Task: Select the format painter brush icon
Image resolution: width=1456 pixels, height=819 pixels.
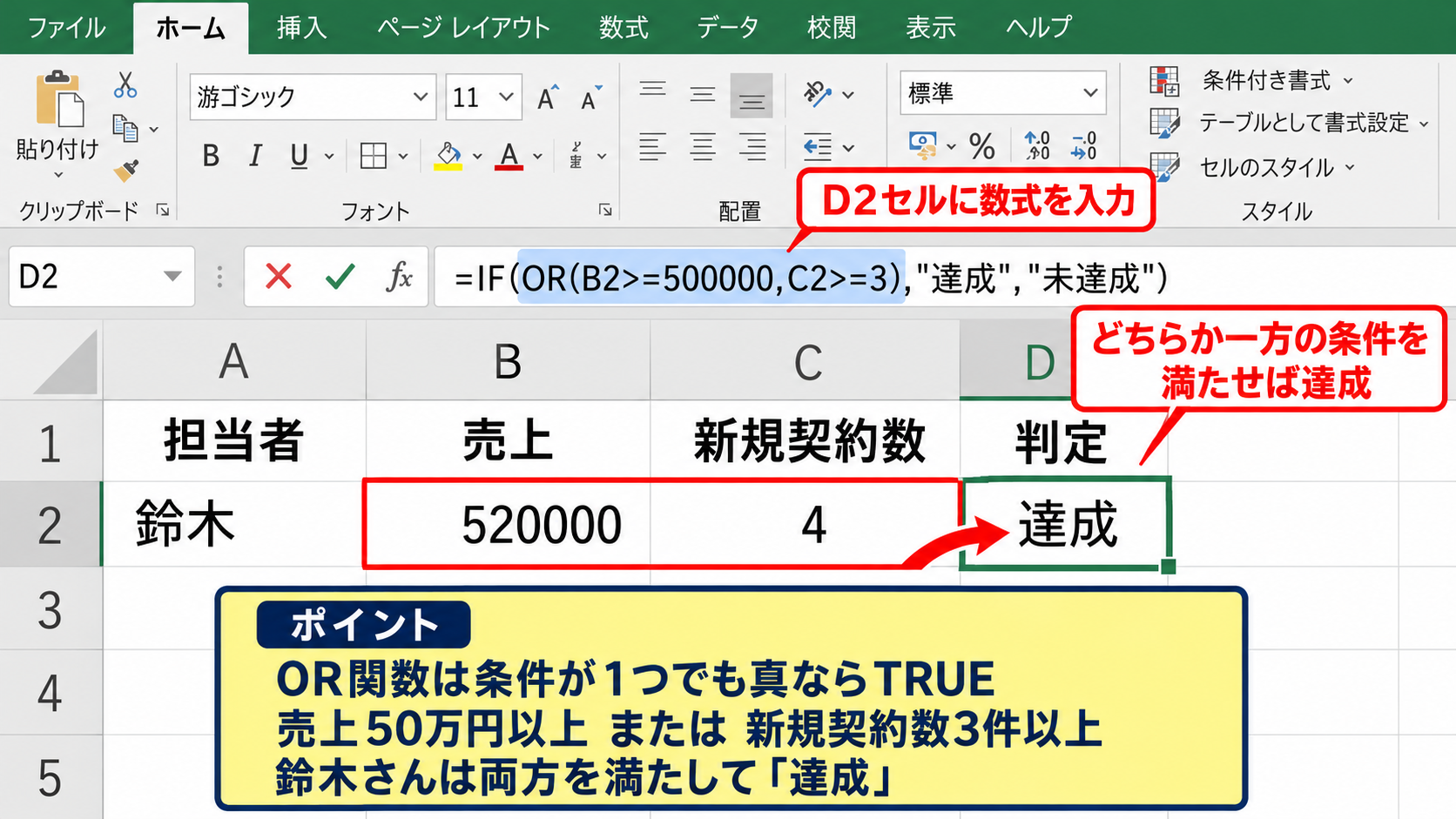Action: point(126,170)
